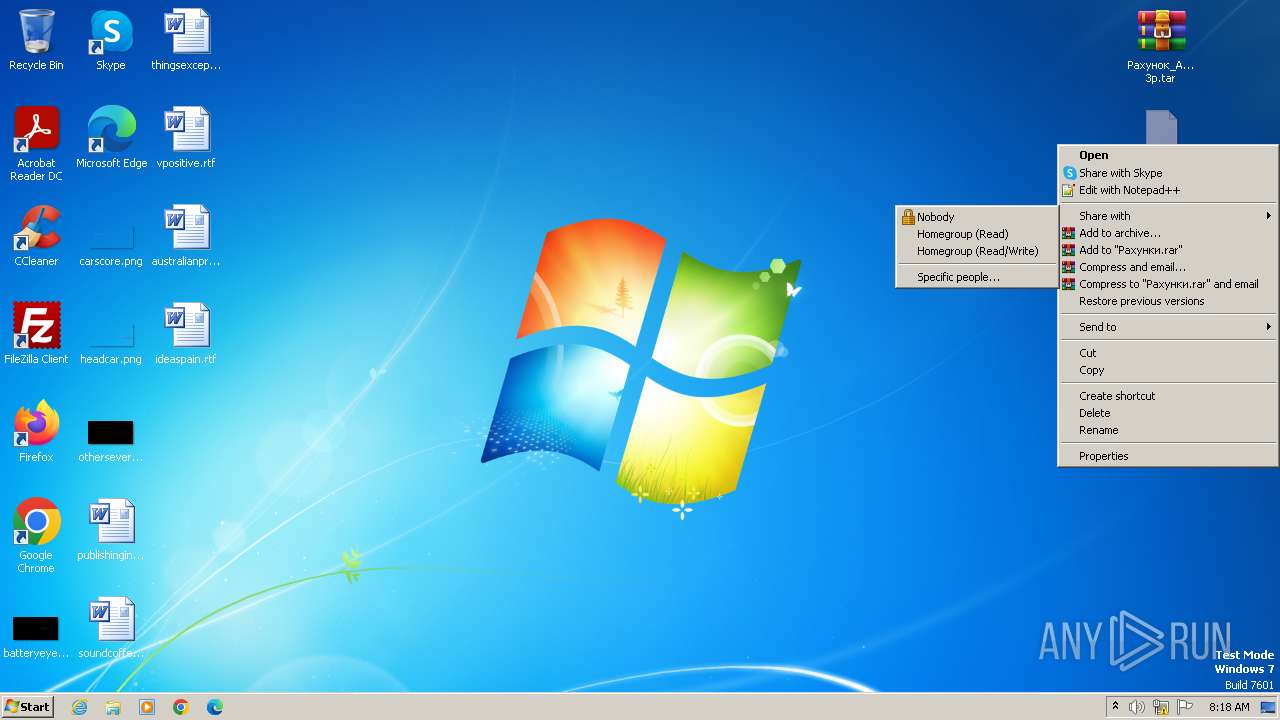Open the Recycle Bin desktop icon
Viewport: 1280px width, 720px height.
click(x=36, y=40)
